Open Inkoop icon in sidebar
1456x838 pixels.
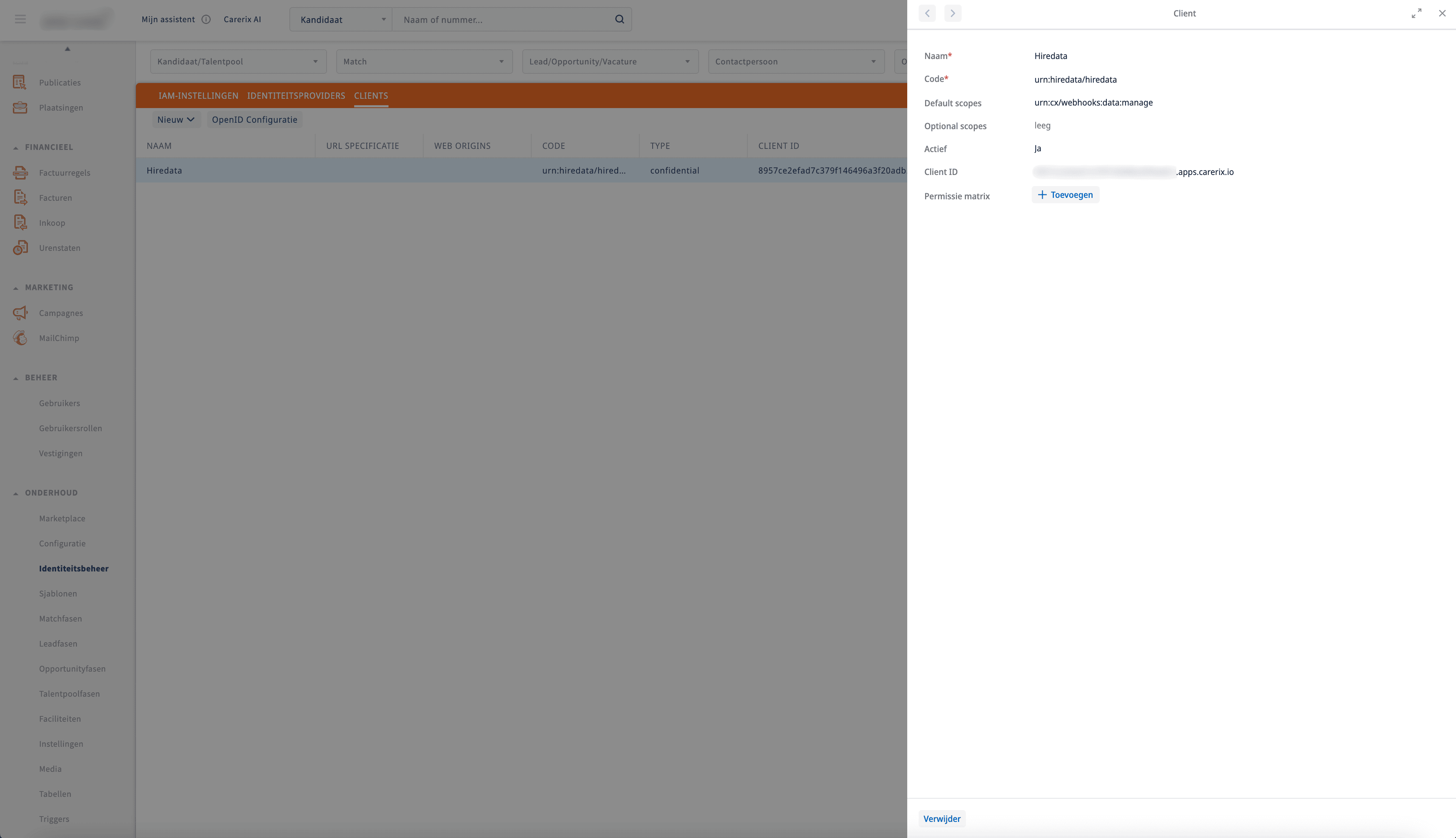pos(20,223)
